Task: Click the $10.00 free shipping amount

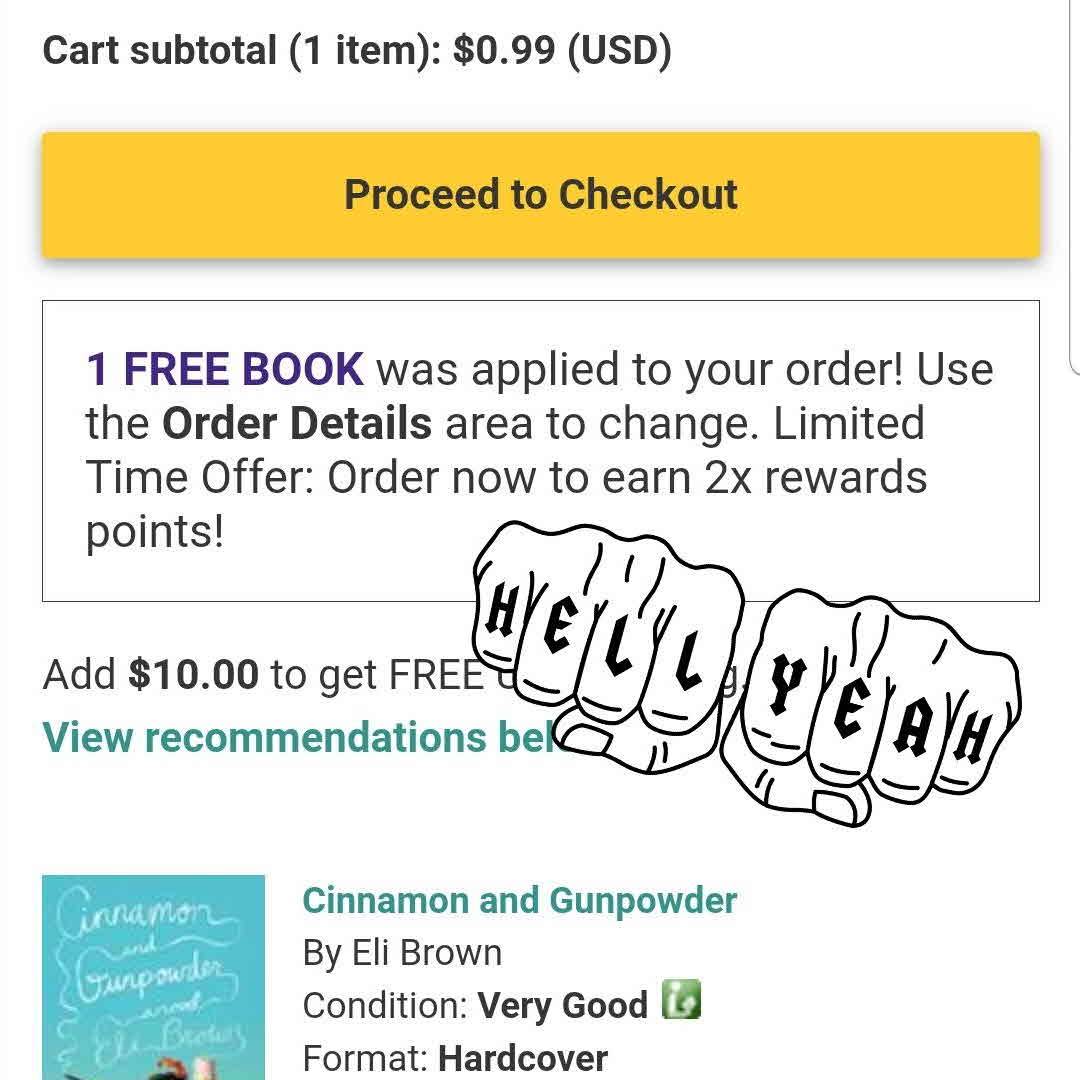Action: 193,675
